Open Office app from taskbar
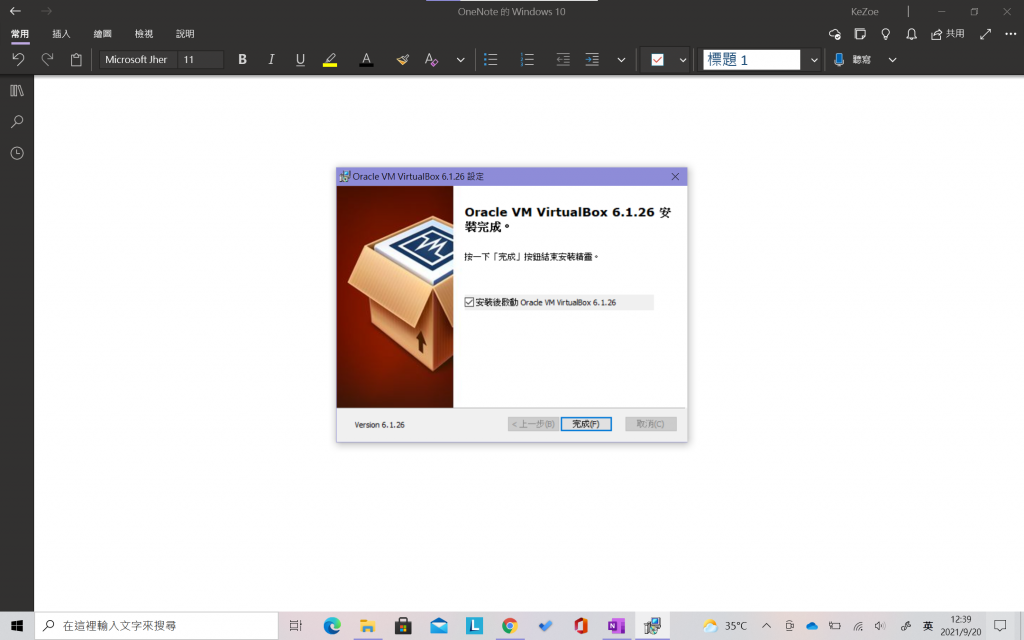The height and width of the screenshot is (640, 1024). pos(581,626)
